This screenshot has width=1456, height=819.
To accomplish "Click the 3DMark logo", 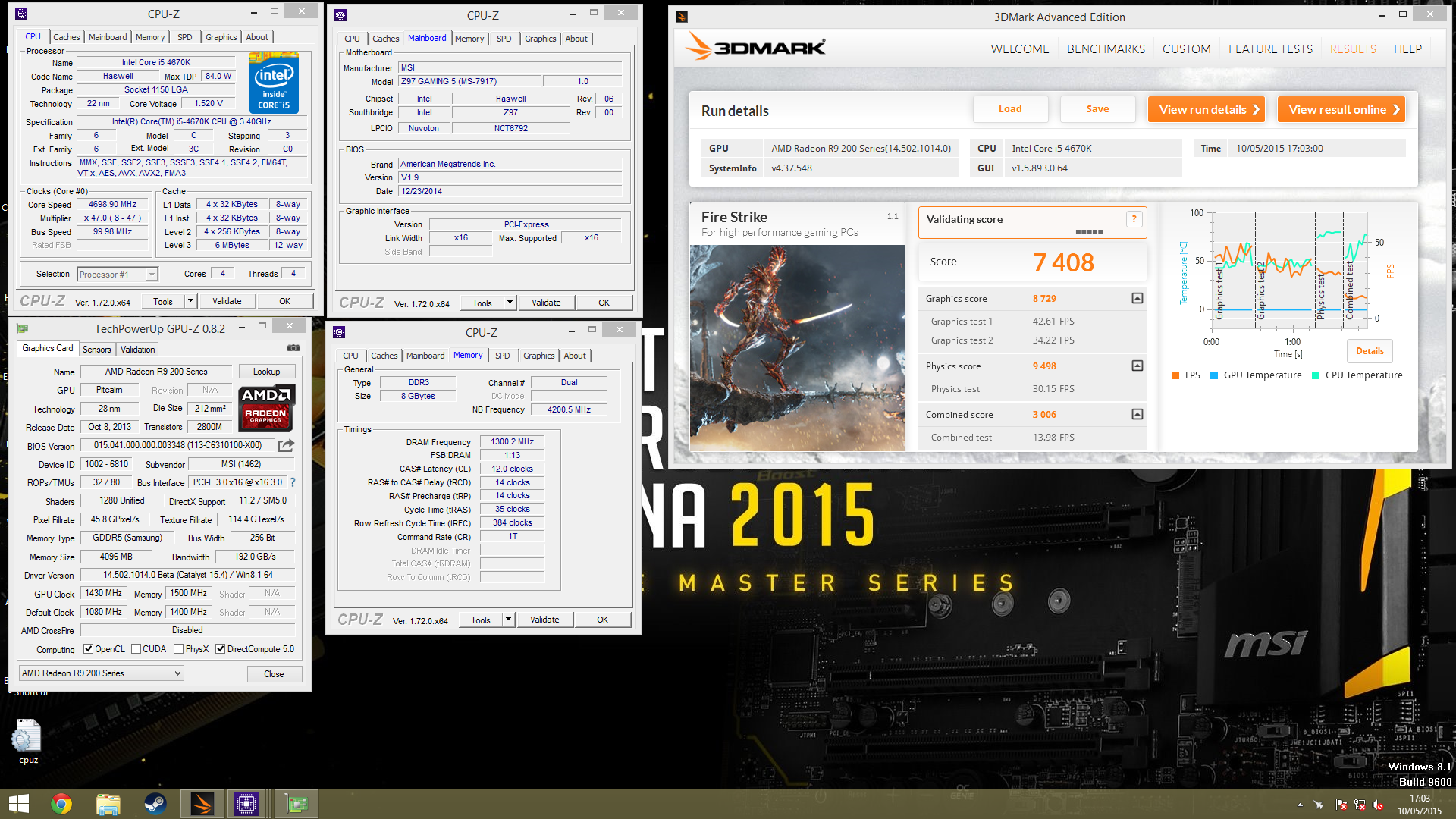I will [755, 47].
